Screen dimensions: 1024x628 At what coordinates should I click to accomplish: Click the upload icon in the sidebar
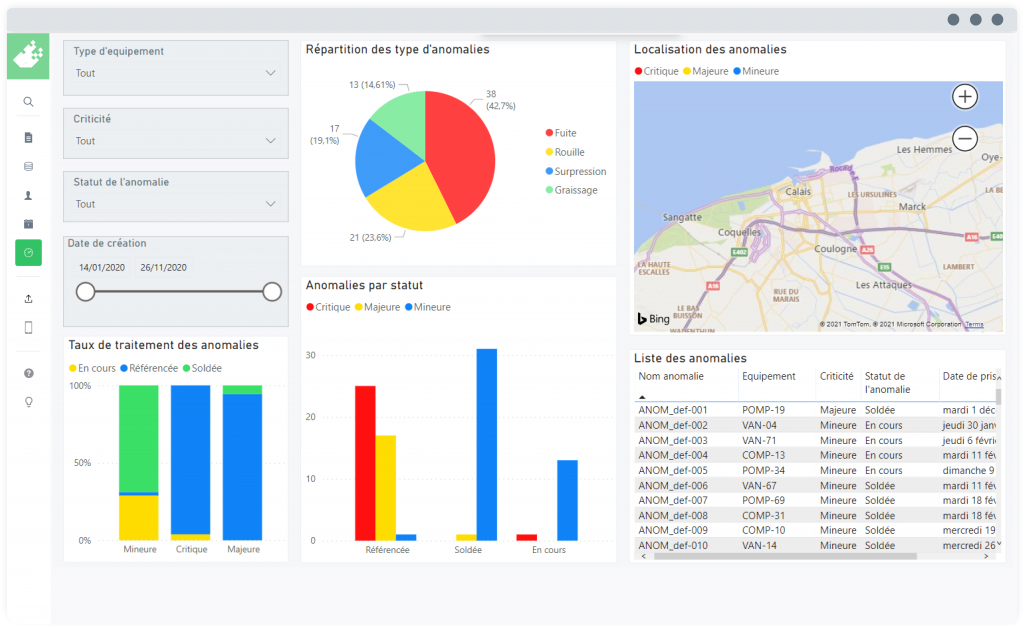click(x=28, y=298)
